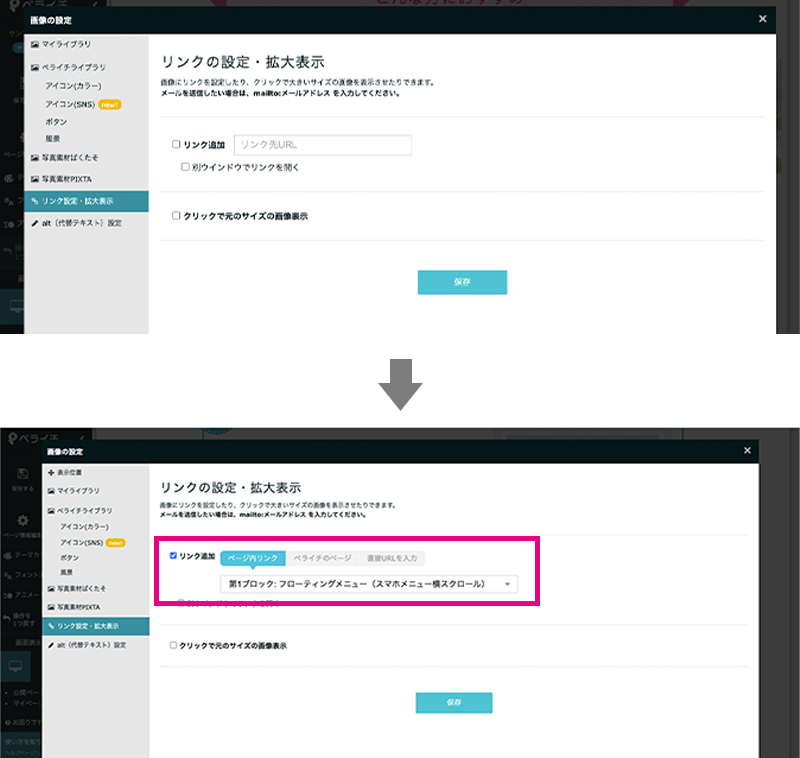The image size is (800, 758).
Task: Uncheck the ticked リンク追加 checkbox
Action: click(x=174, y=556)
